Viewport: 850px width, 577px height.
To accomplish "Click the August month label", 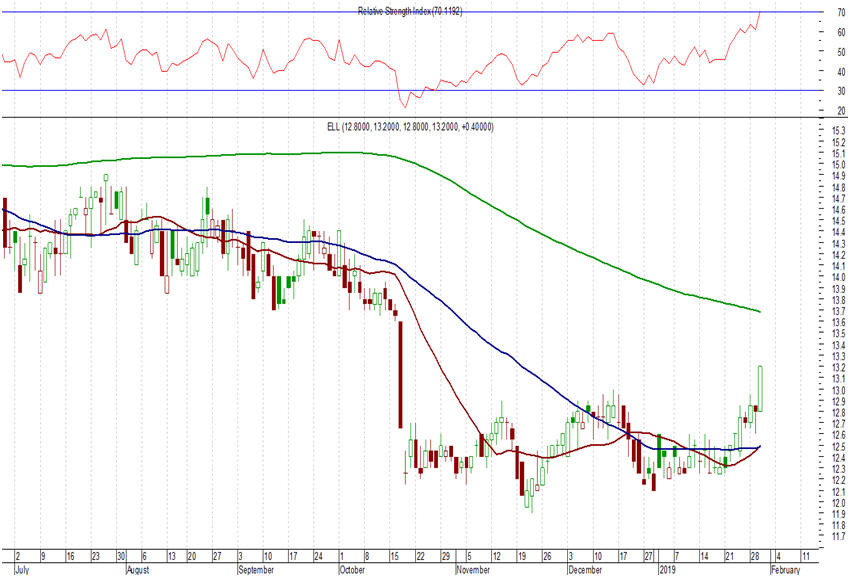I will (x=138, y=570).
